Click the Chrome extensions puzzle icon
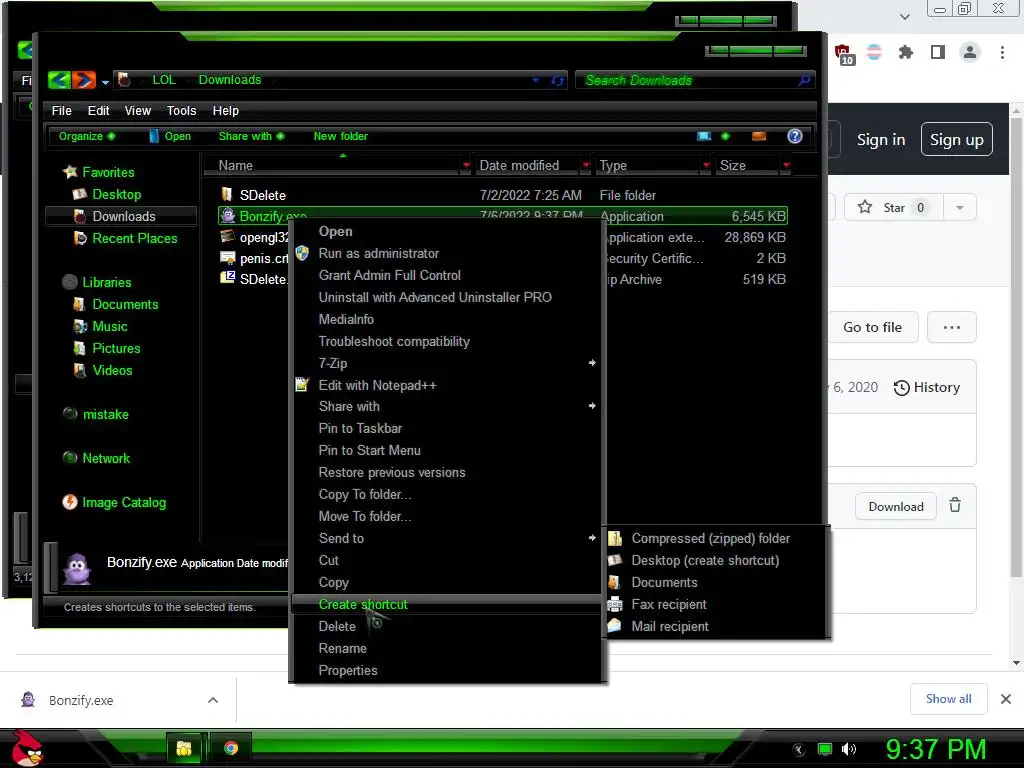1024x768 pixels. 906,52
